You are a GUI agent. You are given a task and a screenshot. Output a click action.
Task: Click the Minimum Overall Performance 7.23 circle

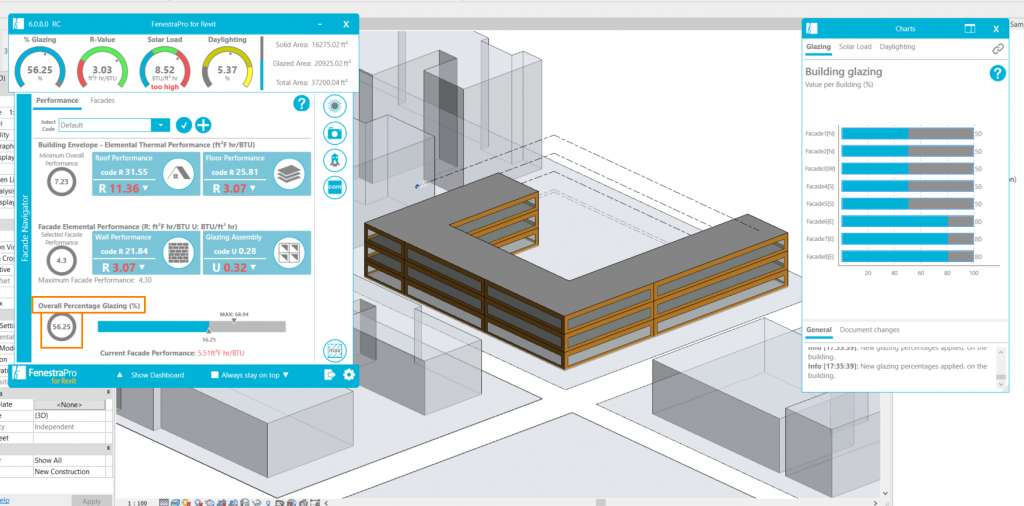tap(61, 181)
